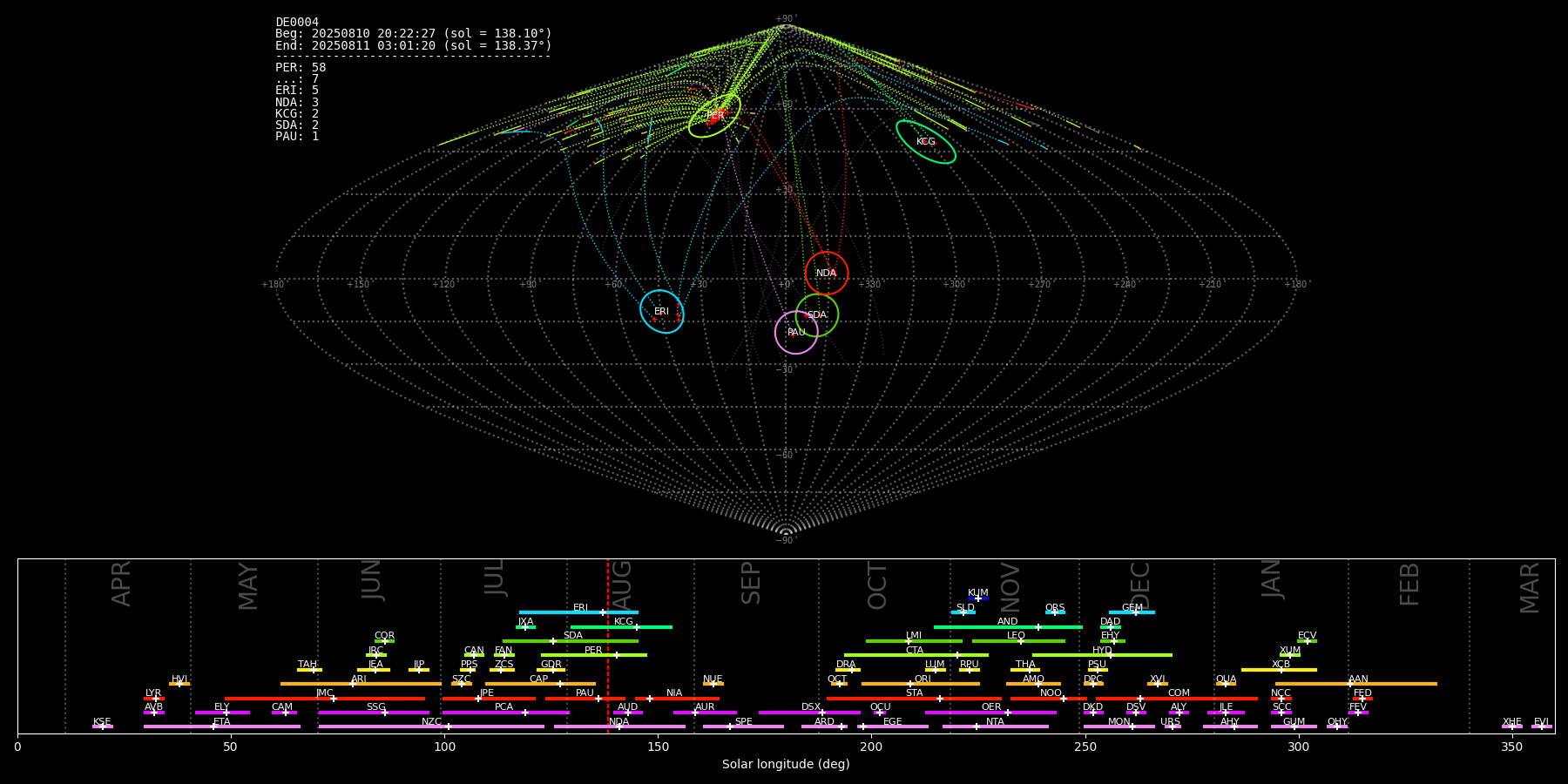Click the 'Solar longitude (deg)' axis label
This screenshot has height=784, width=1568.
point(786,764)
